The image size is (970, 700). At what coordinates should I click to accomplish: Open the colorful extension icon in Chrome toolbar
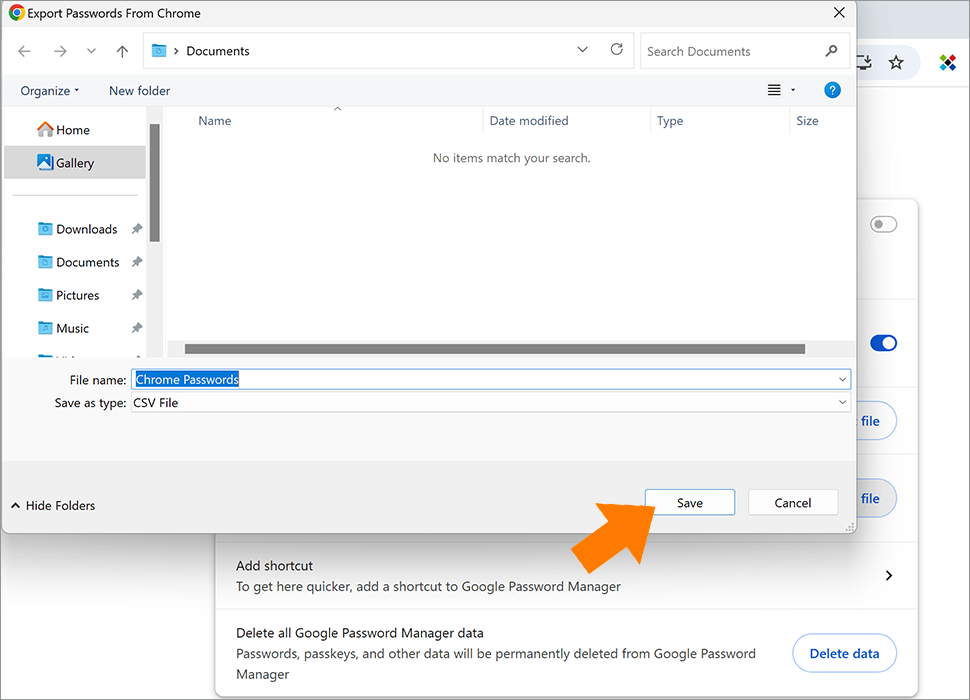coord(948,63)
